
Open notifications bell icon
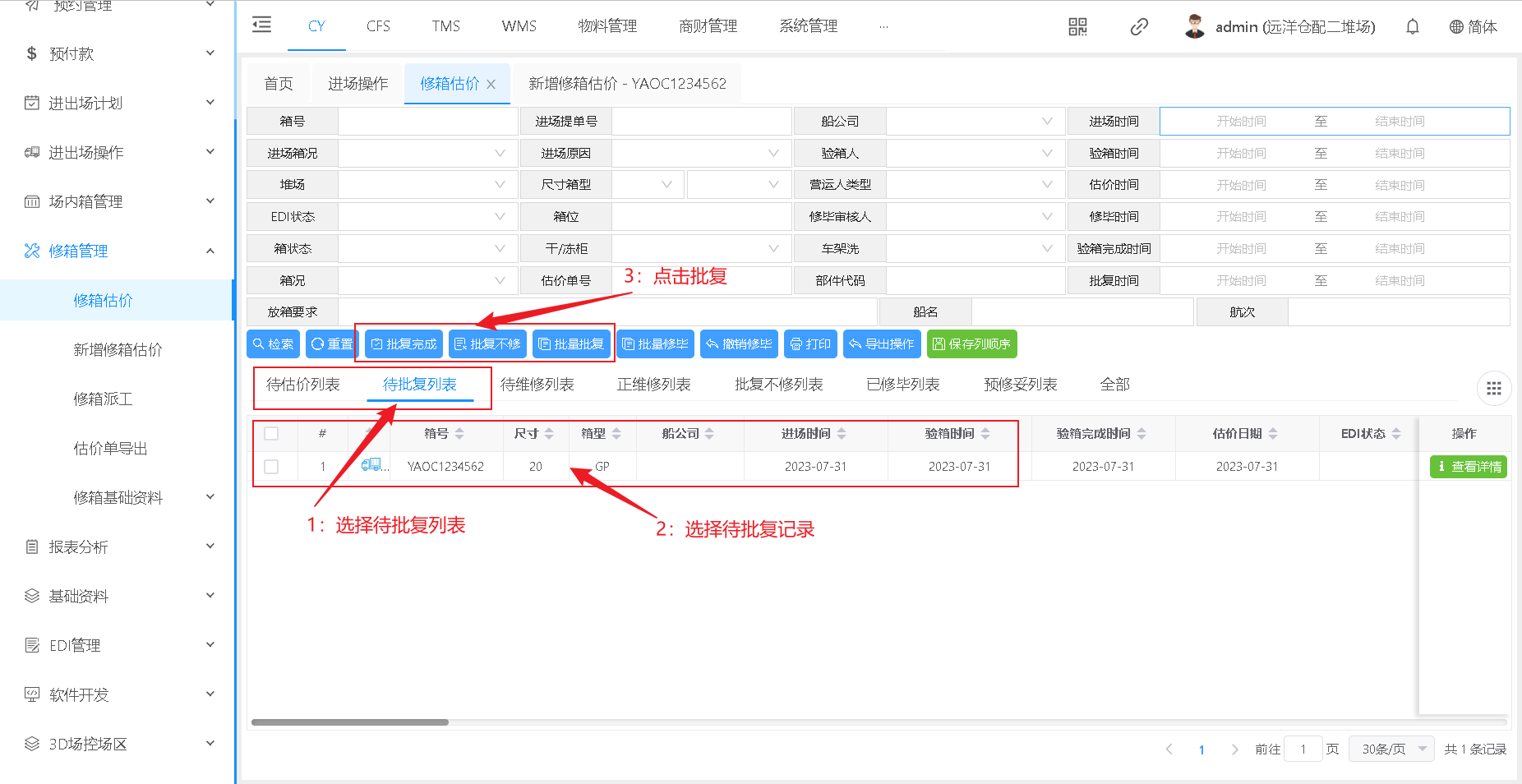1412,27
